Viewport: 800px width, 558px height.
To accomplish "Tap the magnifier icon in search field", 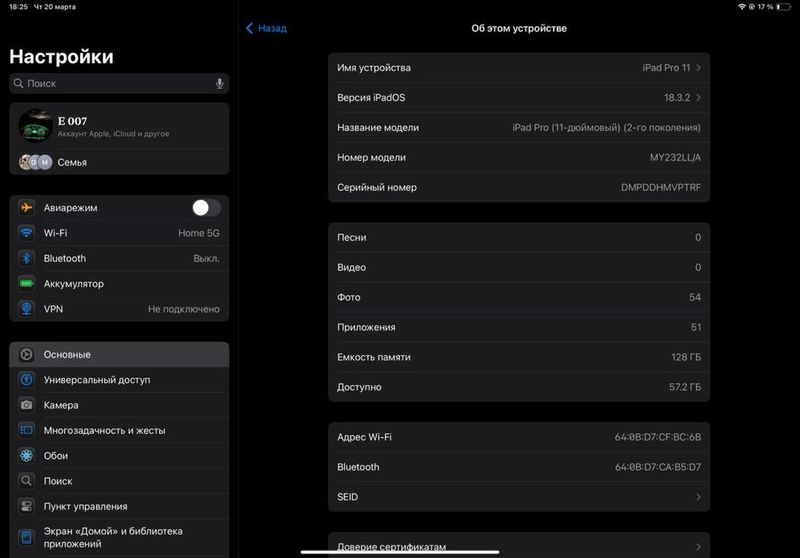I will point(18,83).
